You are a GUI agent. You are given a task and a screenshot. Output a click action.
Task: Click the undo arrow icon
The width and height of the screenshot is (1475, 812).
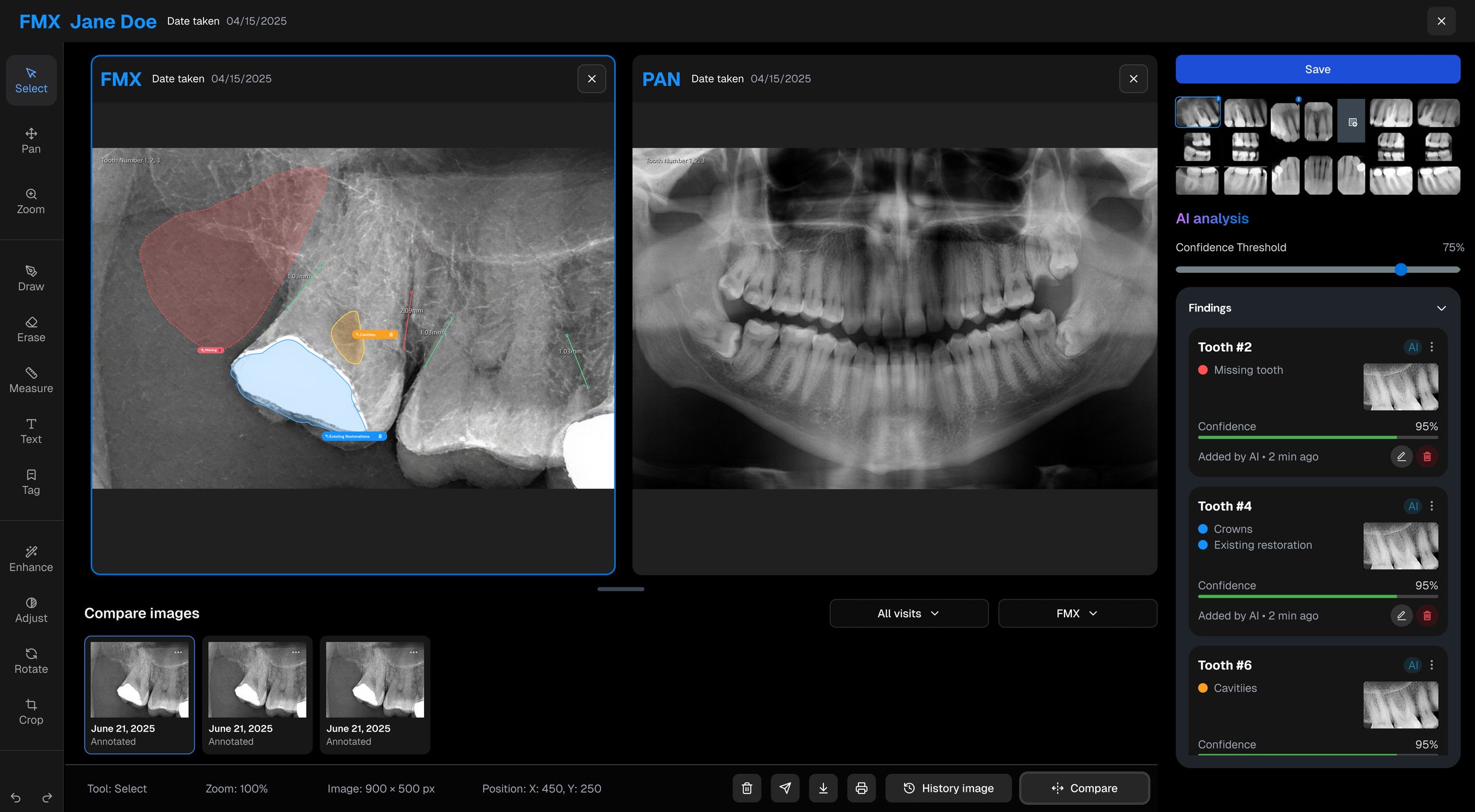tap(16, 797)
